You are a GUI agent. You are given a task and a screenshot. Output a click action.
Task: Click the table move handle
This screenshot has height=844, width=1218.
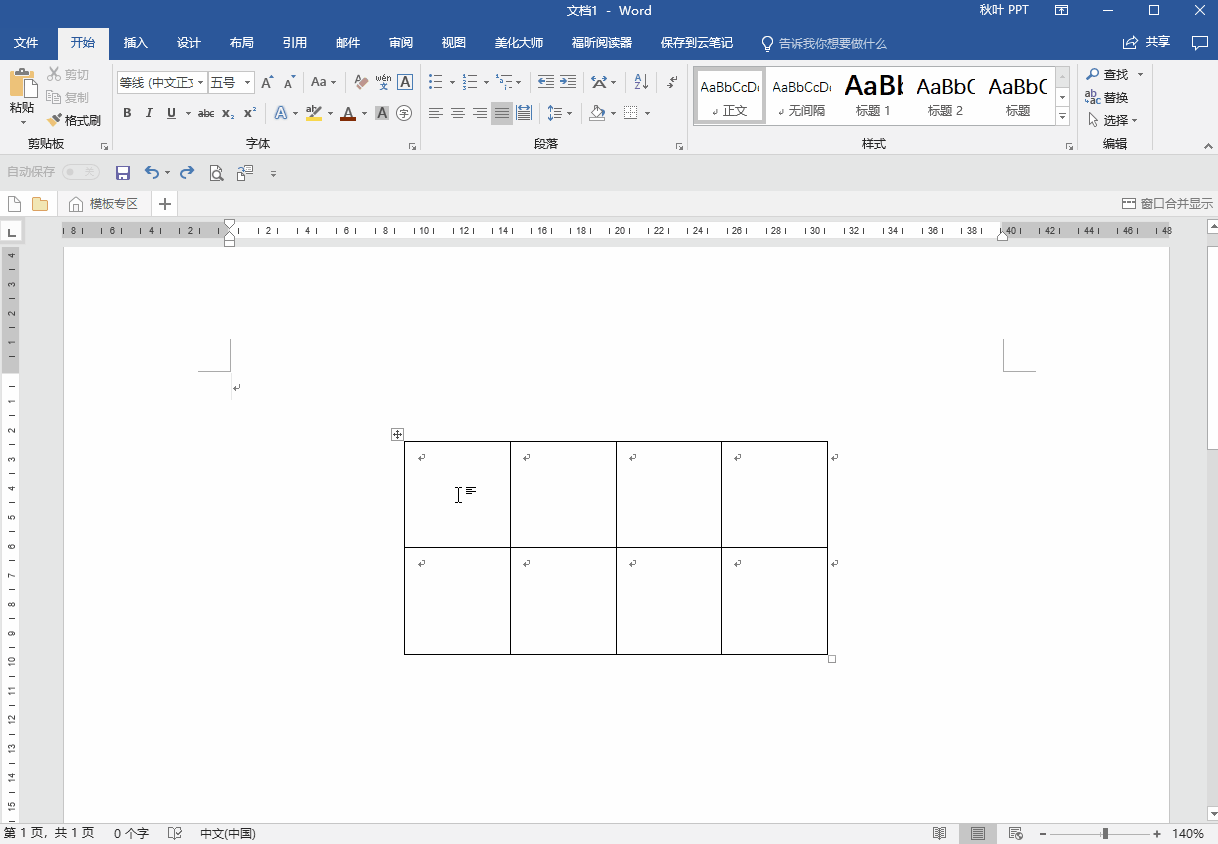397,434
